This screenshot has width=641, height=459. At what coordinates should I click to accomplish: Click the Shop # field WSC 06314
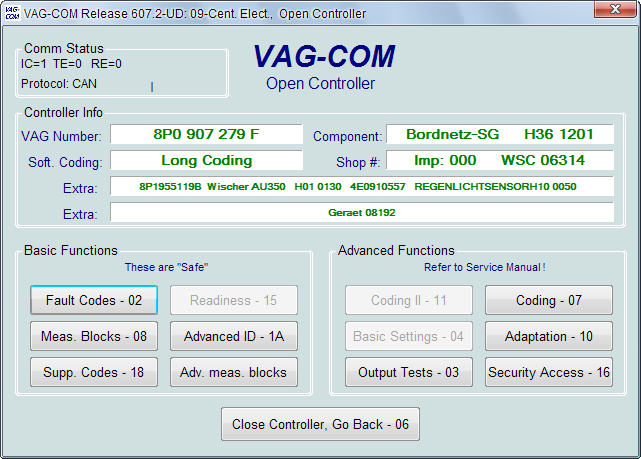(x=500, y=160)
